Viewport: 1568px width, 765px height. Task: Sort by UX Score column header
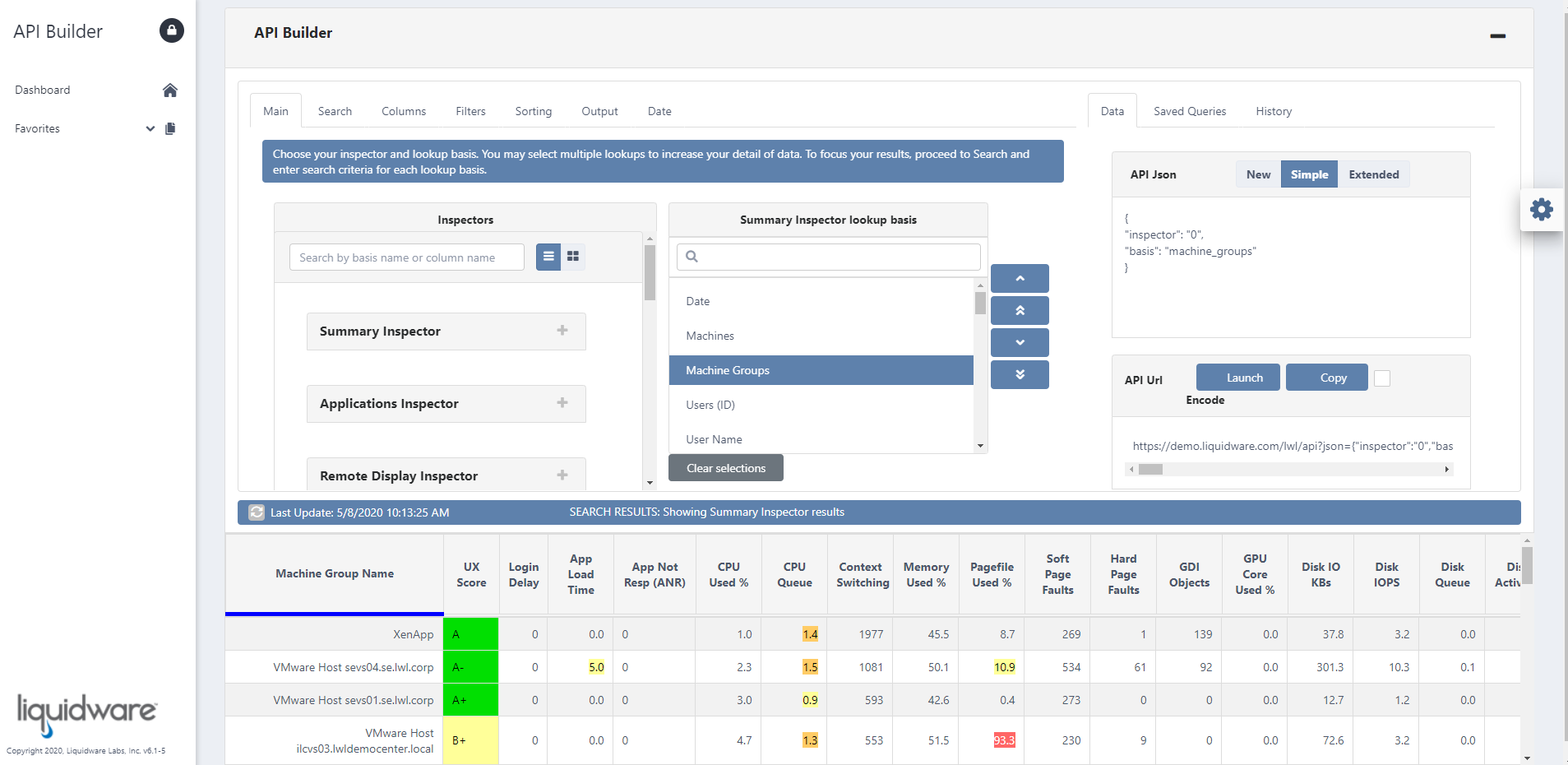pos(471,574)
